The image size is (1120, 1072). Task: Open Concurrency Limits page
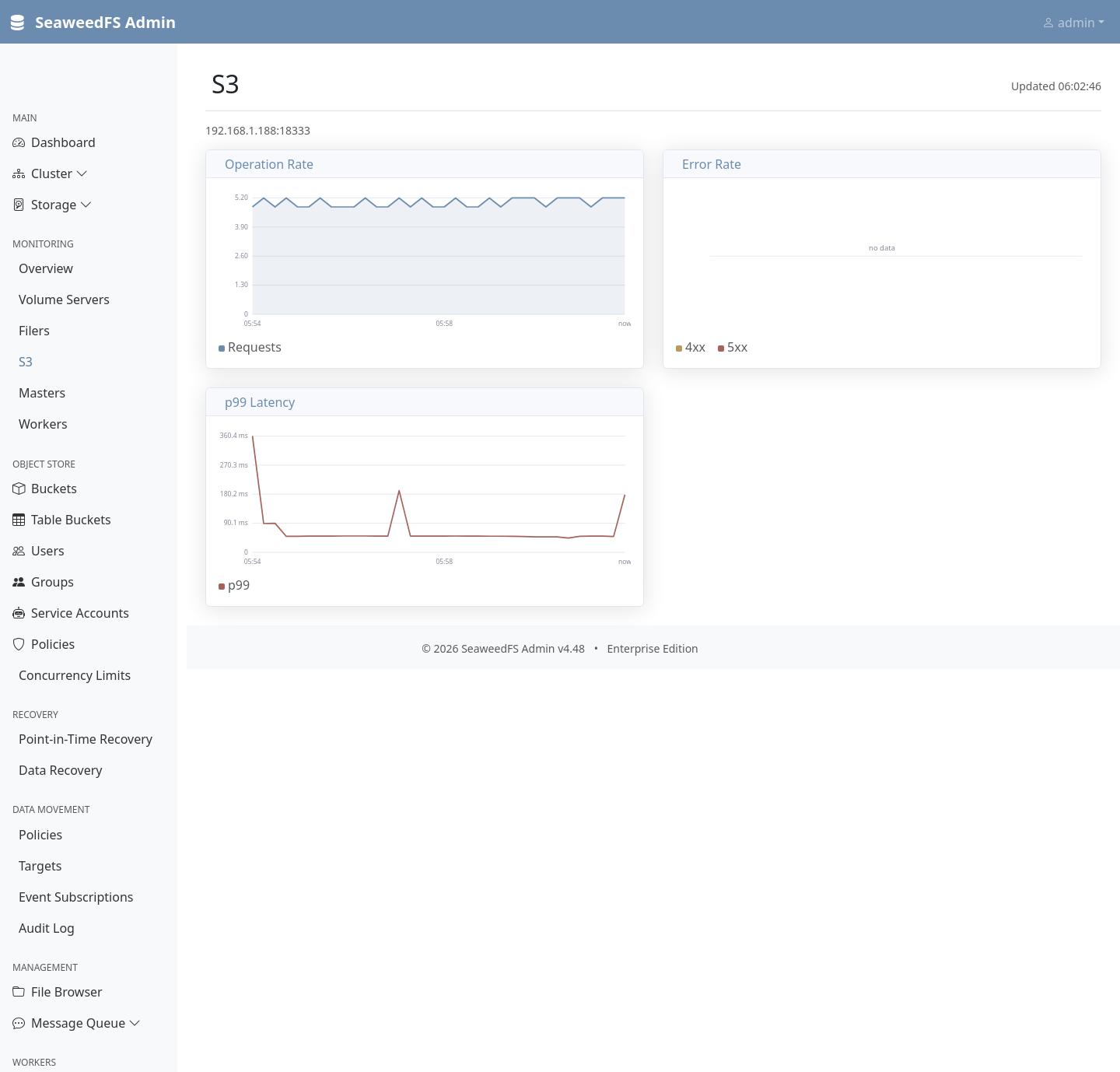pos(75,675)
